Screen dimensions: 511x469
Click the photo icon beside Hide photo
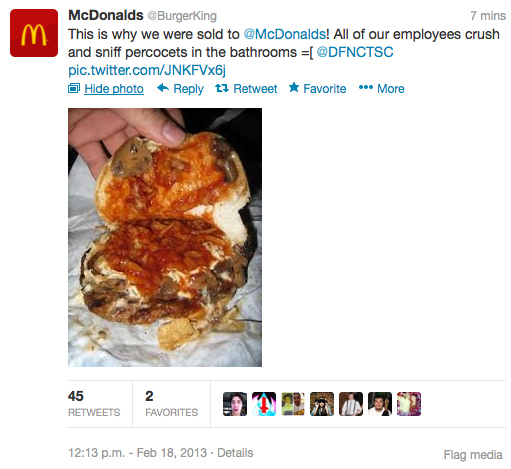point(74,88)
